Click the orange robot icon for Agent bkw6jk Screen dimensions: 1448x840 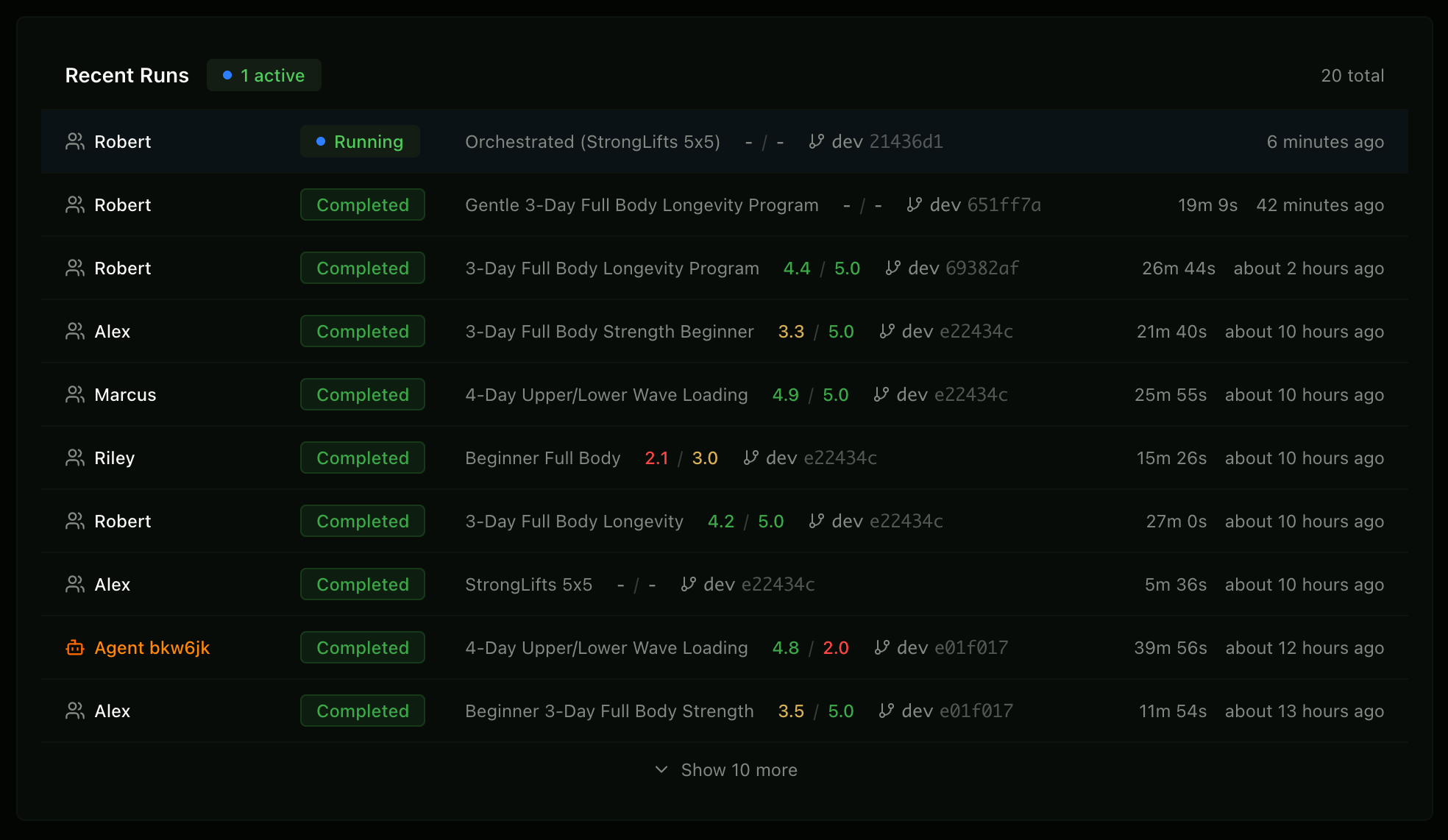click(75, 647)
